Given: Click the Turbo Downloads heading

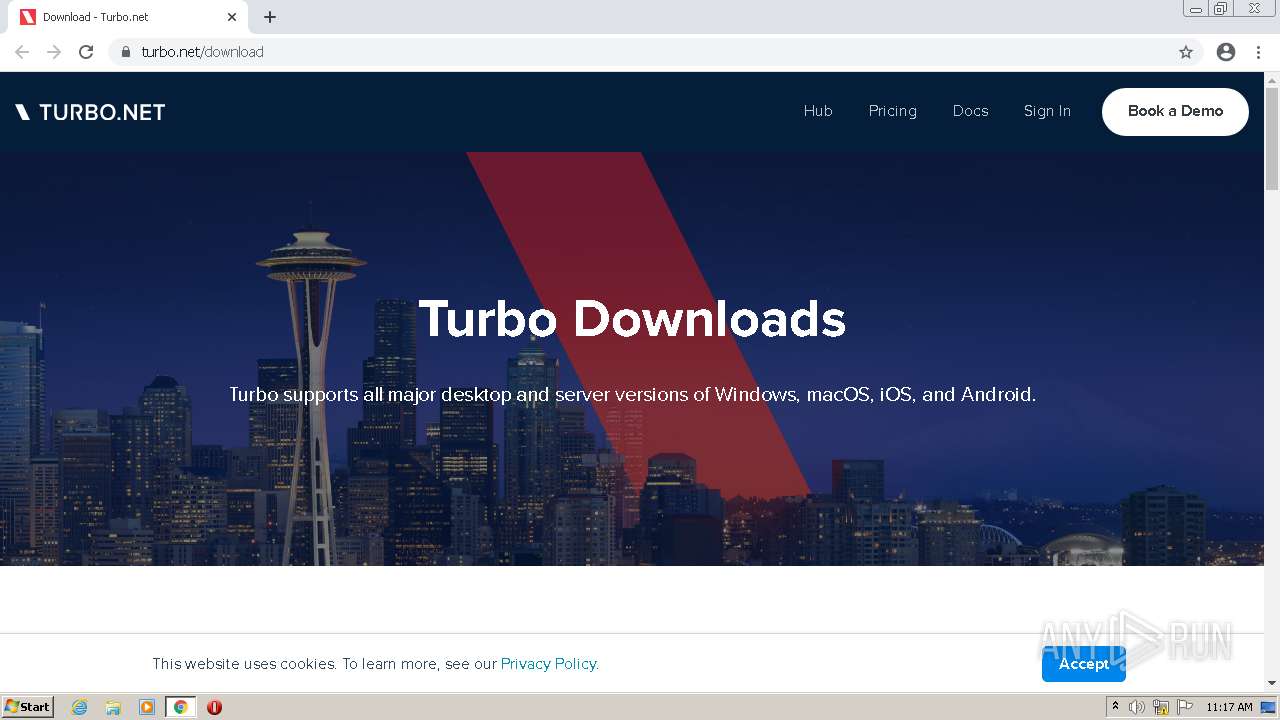Looking at the screenshot, I should pos(632,319).
